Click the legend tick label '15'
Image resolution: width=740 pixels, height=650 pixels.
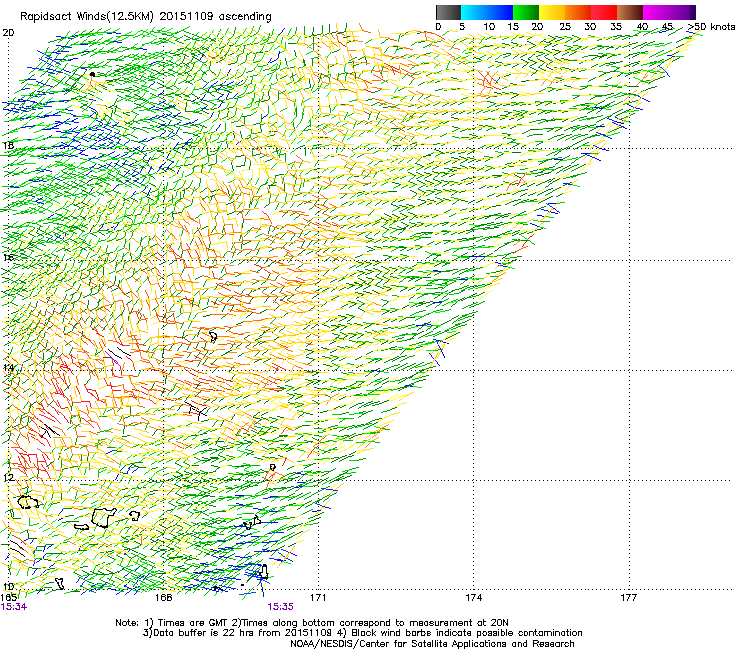click(513, 27)
